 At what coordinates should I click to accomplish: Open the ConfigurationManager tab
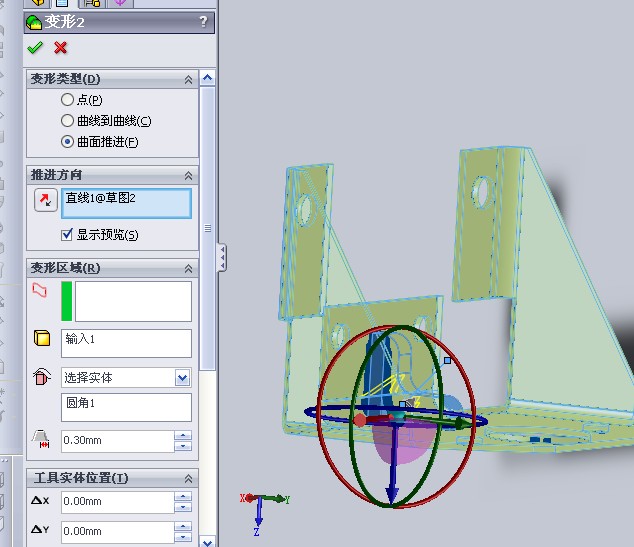[x=92, y=3]
